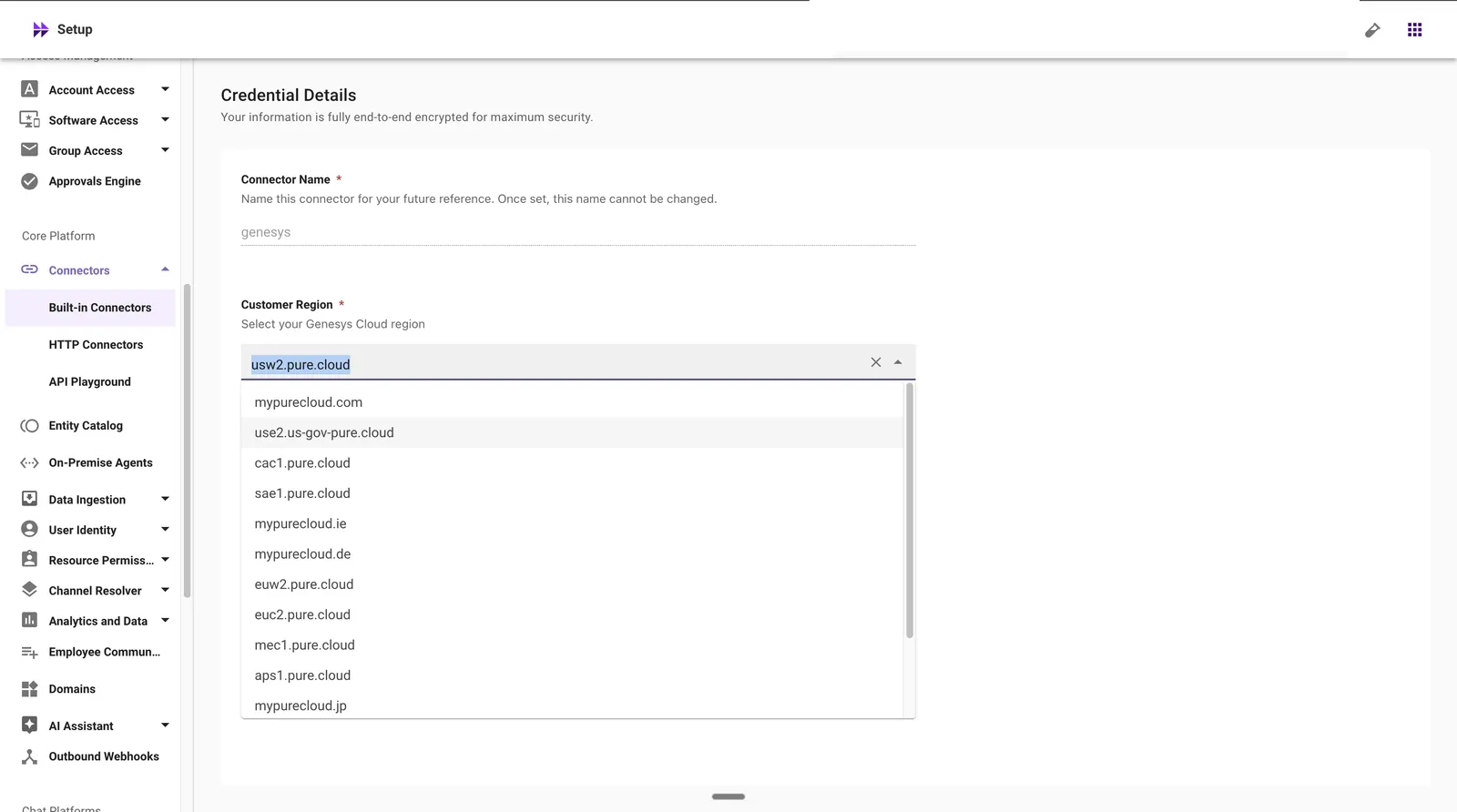
Task: Click the Account Access icon
Action: click(29, 89)
